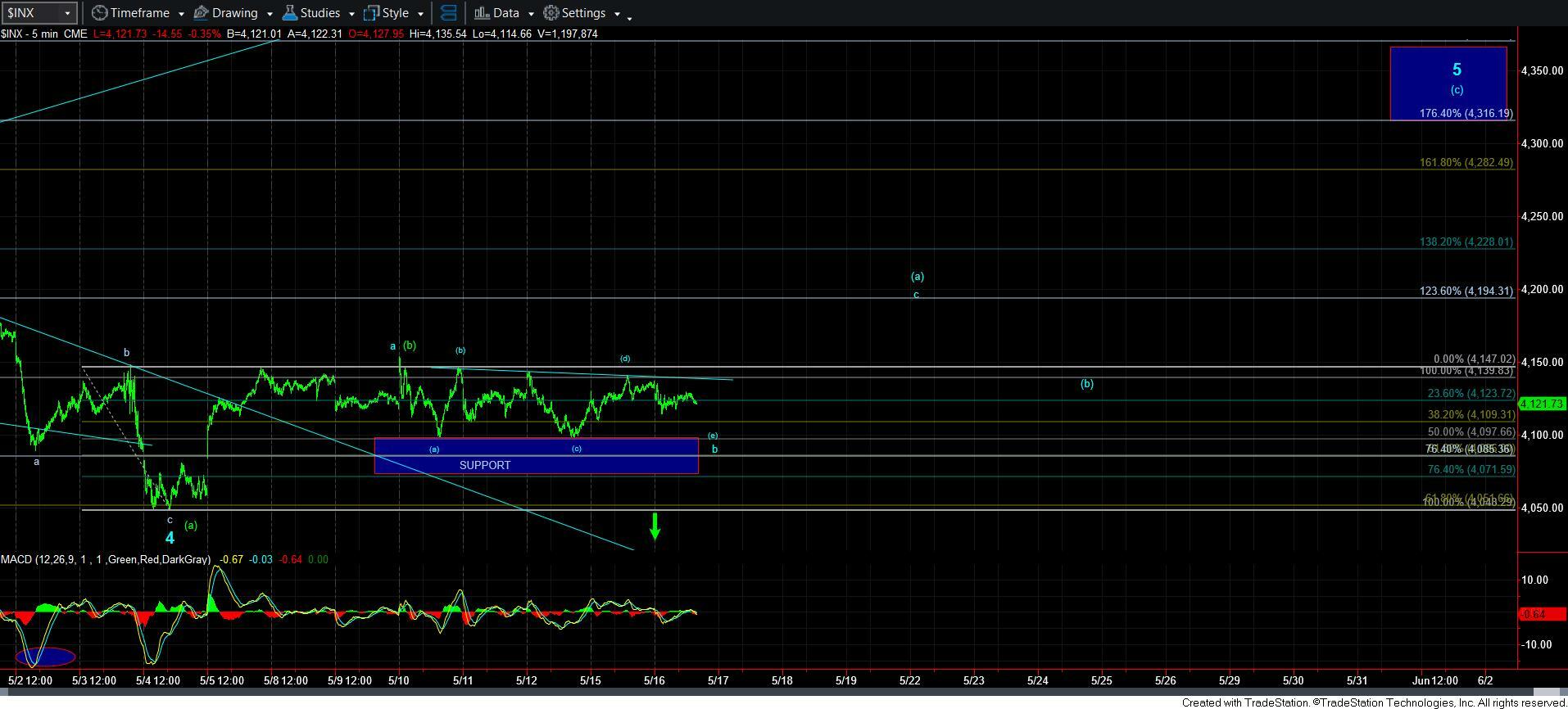This screenshot has width=1568, height=709.
Task: Expand the Studies dropdown arrow
Action: [x=351, y=14]
